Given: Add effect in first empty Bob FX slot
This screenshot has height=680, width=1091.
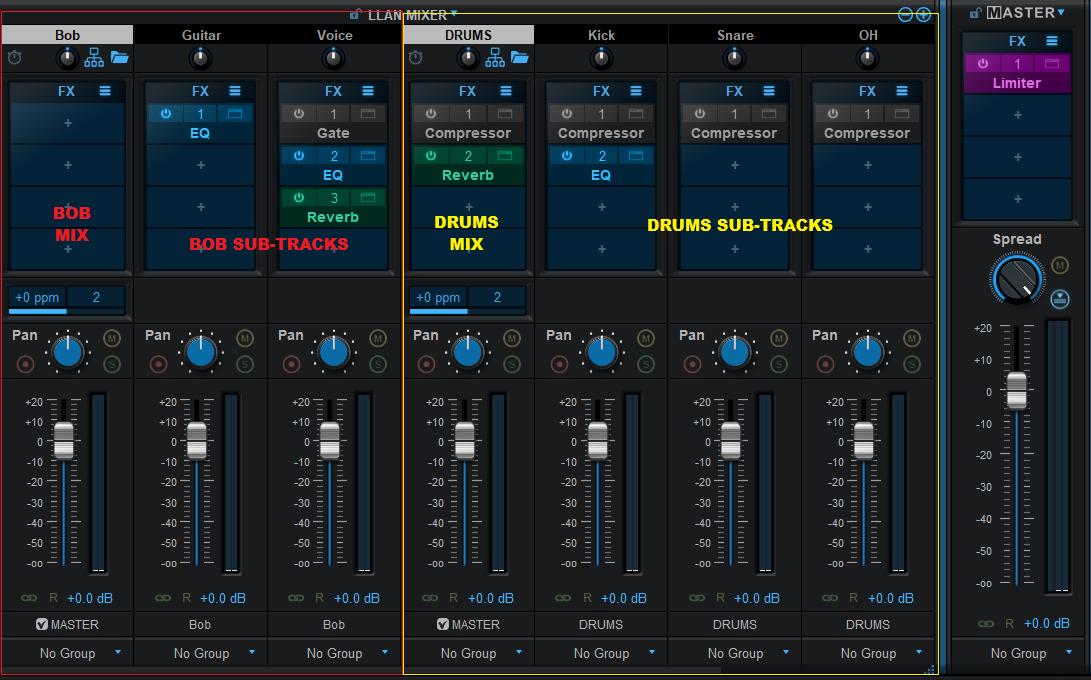Looking at the screenshot, I should point(67,123).
